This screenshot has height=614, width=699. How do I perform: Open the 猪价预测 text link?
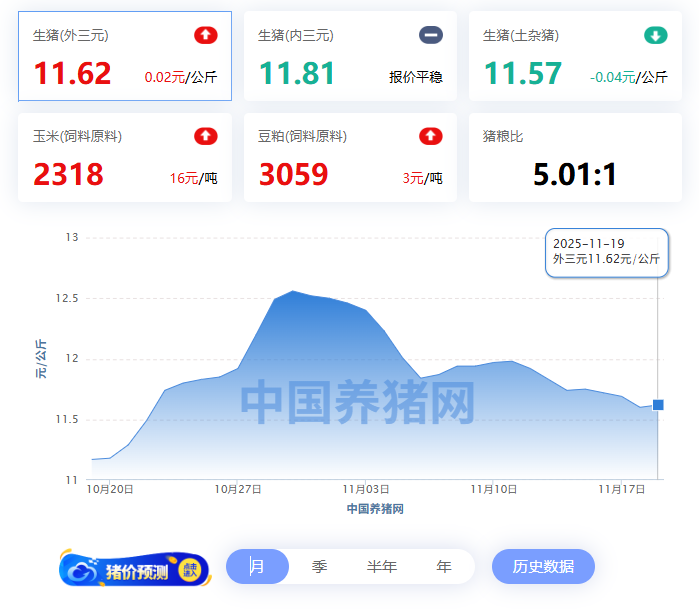click(137, 572)
